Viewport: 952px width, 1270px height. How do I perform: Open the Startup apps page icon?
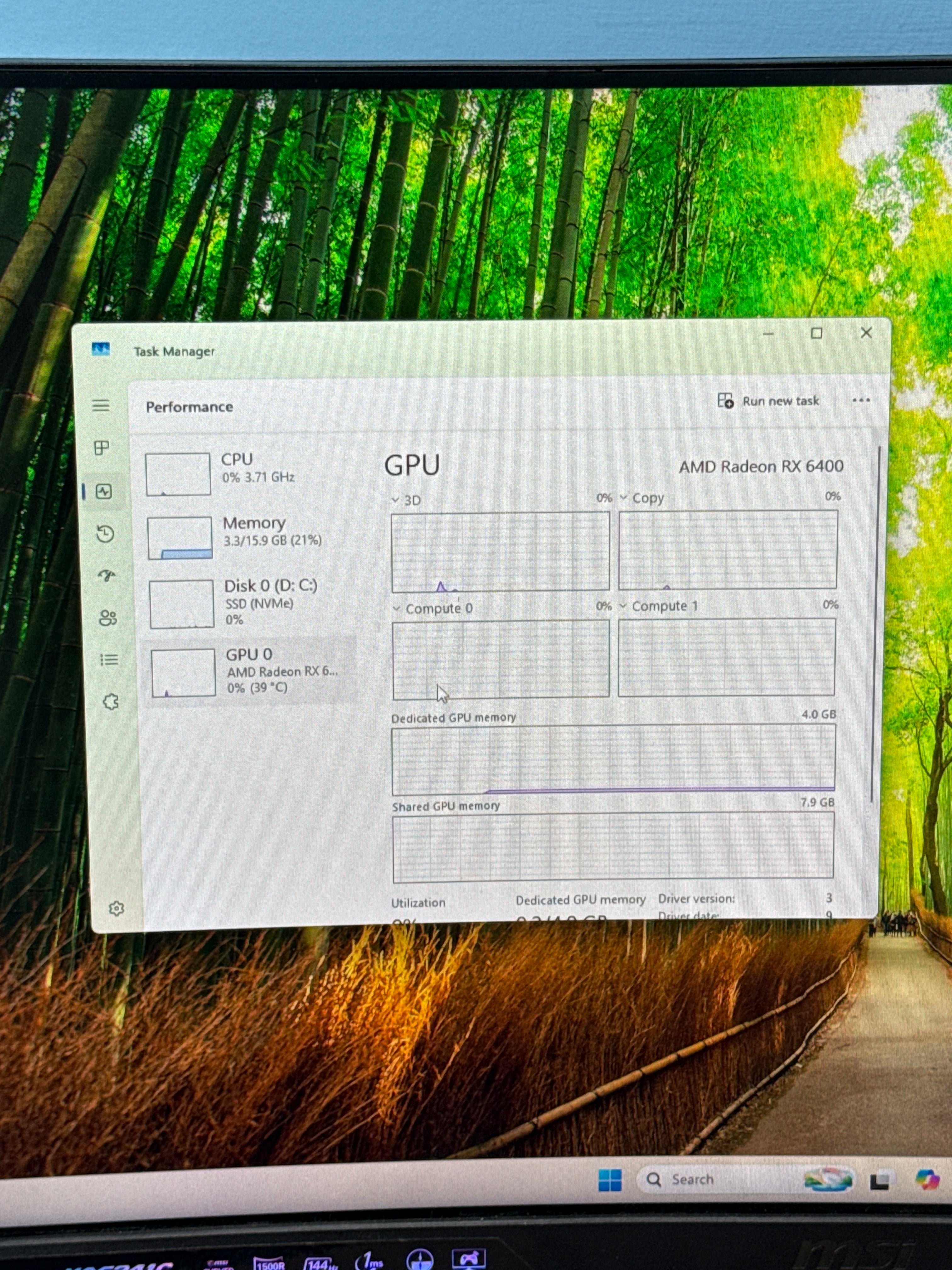(x=107, y=576)
